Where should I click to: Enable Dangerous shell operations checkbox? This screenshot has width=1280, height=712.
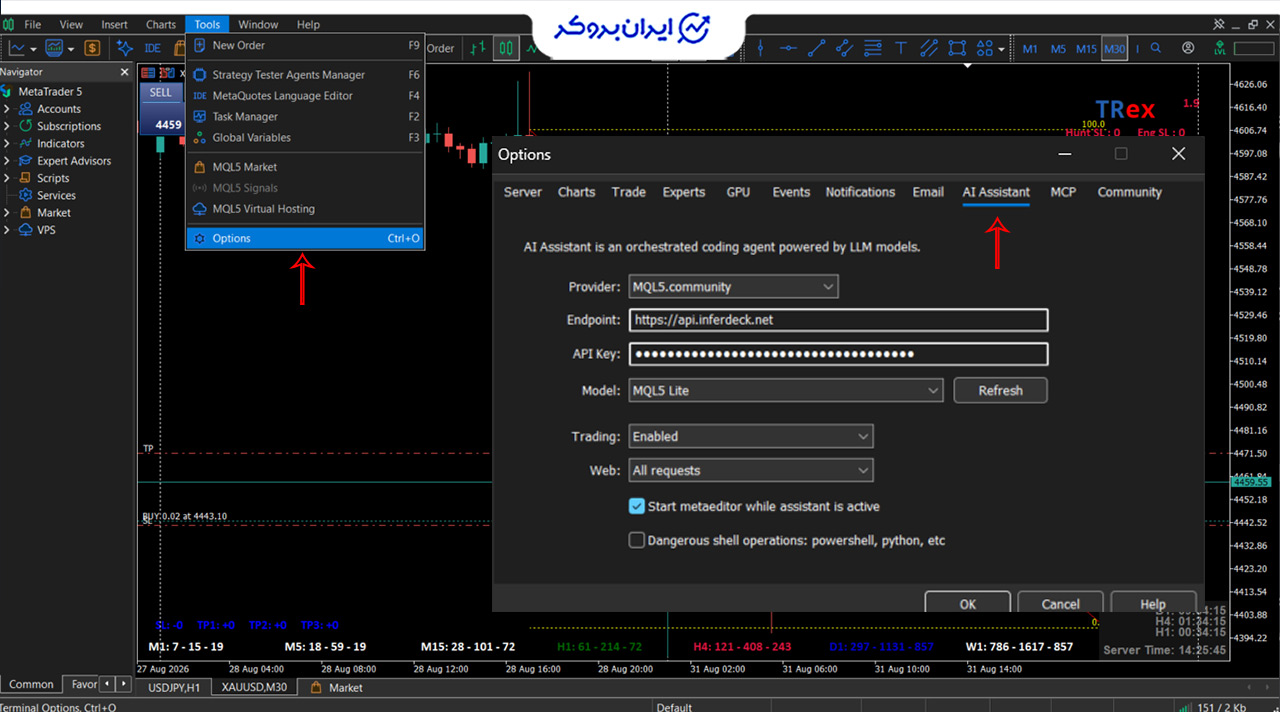(x=636, y=540)
